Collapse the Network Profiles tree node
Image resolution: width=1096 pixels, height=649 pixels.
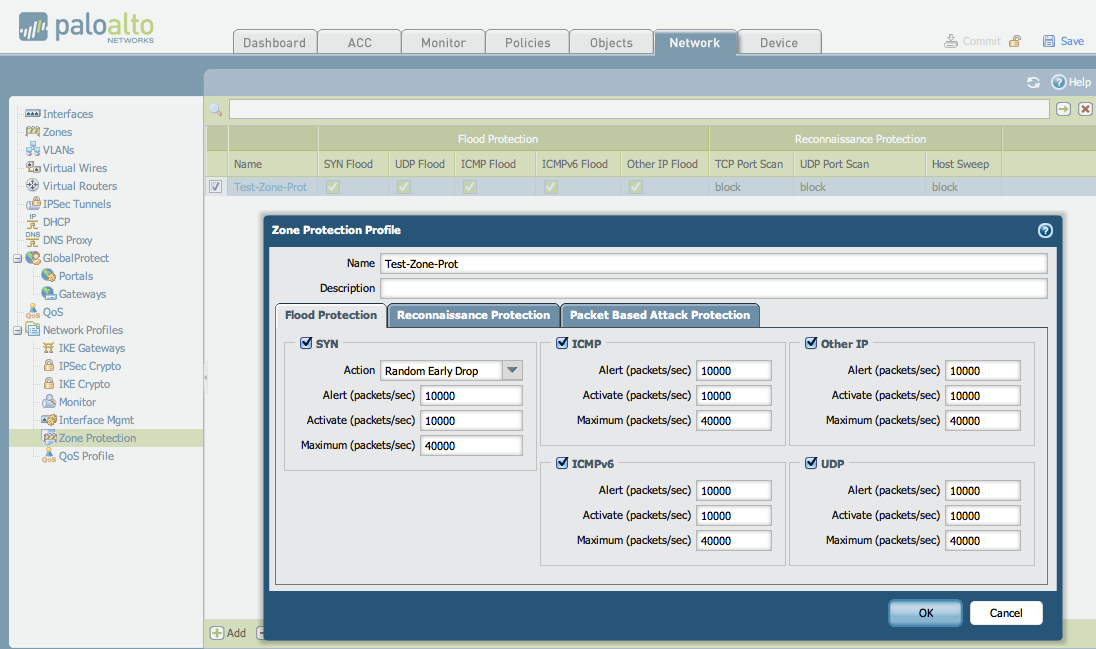17,330
